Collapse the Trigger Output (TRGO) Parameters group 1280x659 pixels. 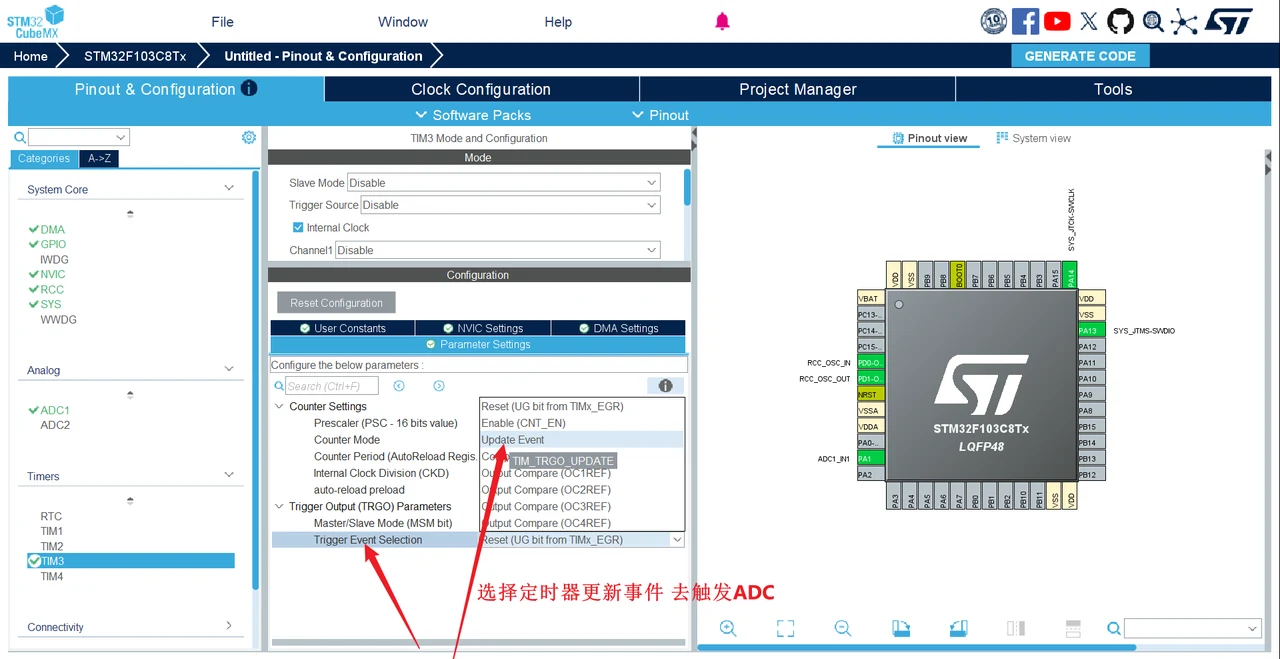(x=279, y=507)
